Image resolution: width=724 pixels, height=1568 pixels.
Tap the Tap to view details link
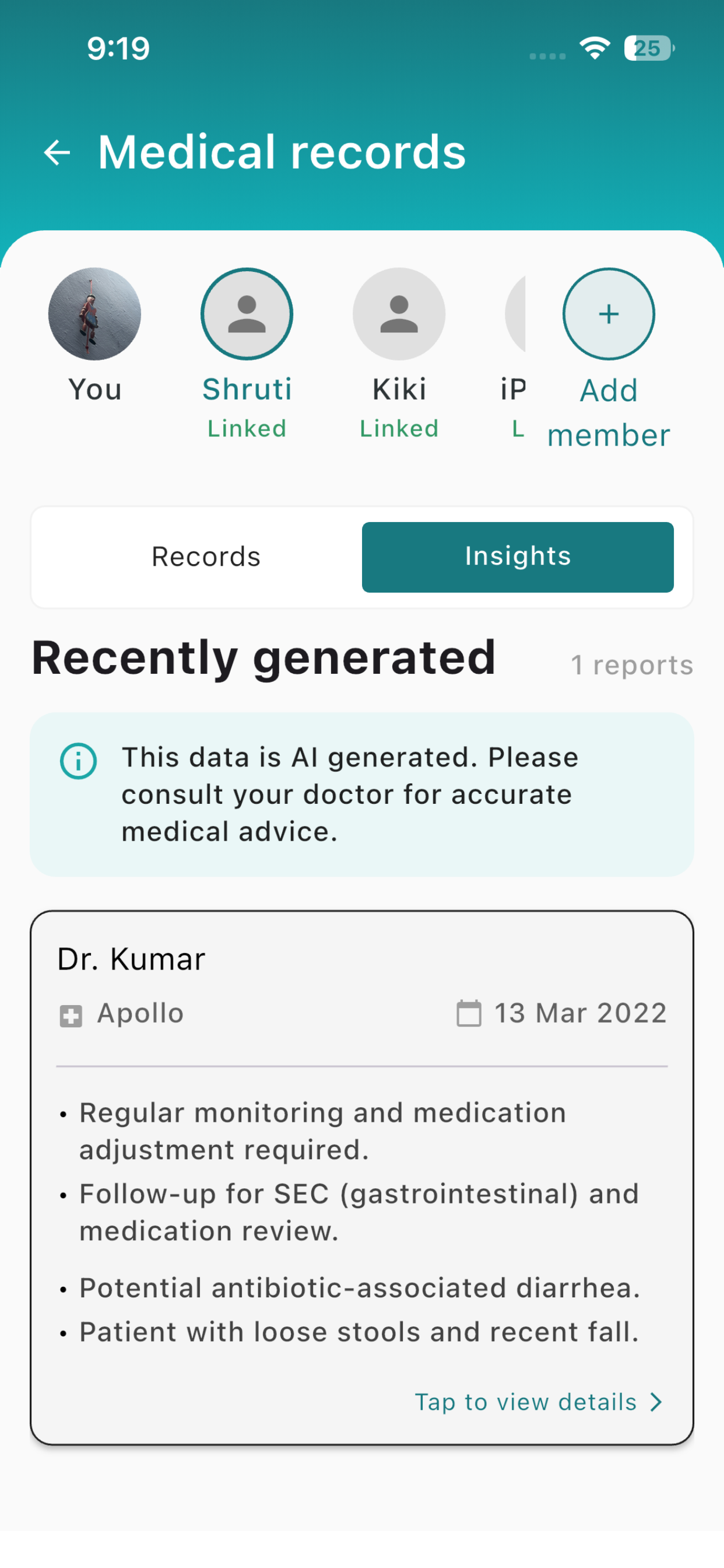(526, 1401)
